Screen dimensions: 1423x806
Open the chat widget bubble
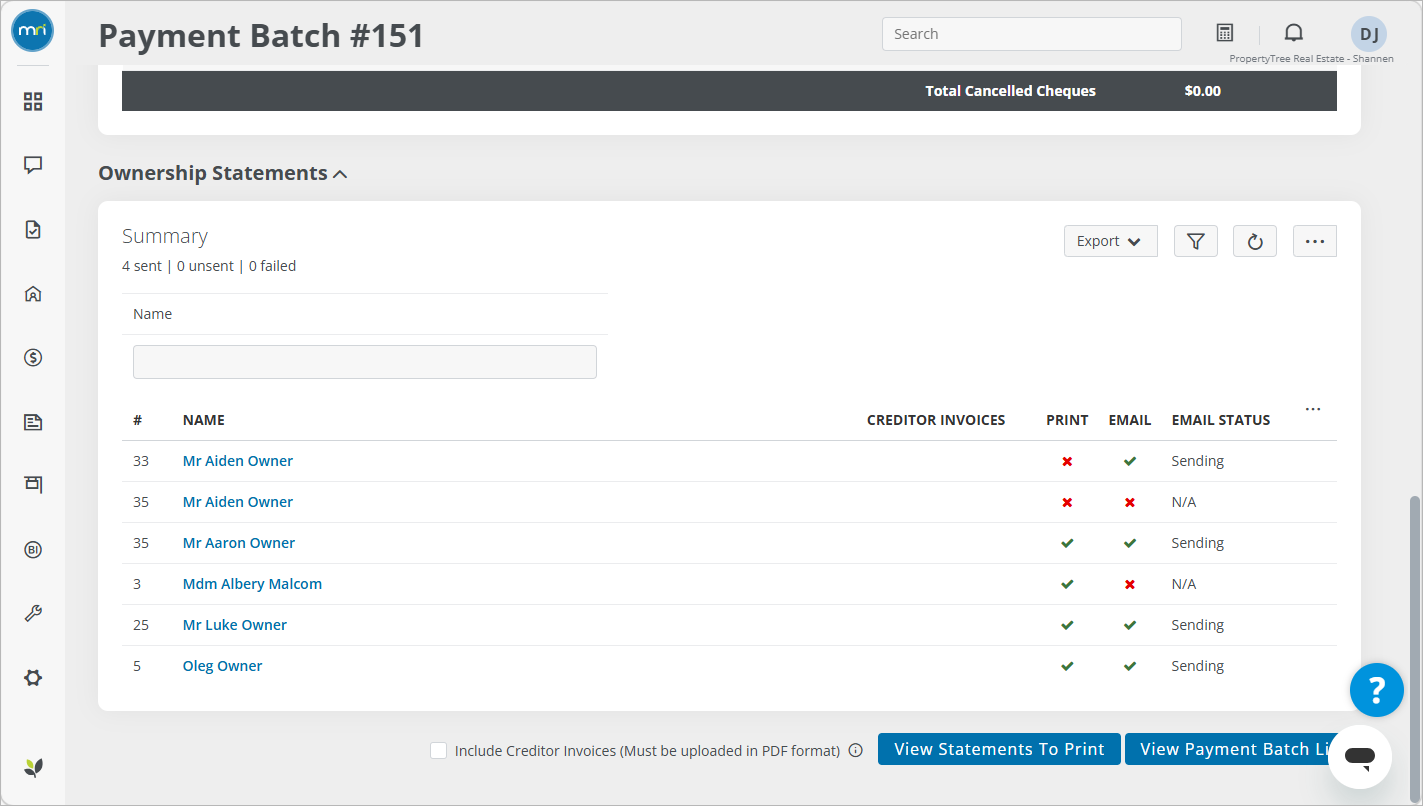click(1360, 757)
